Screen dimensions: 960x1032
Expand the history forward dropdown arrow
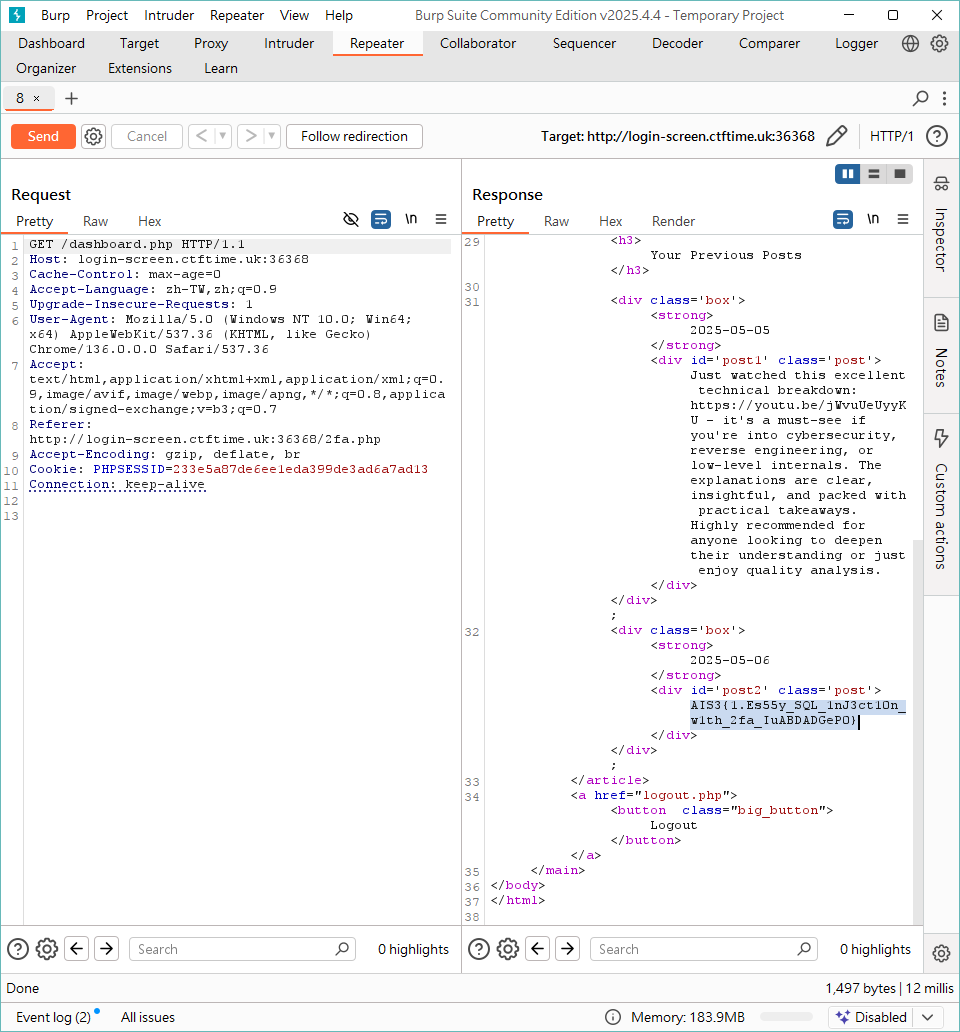point(272,136)
